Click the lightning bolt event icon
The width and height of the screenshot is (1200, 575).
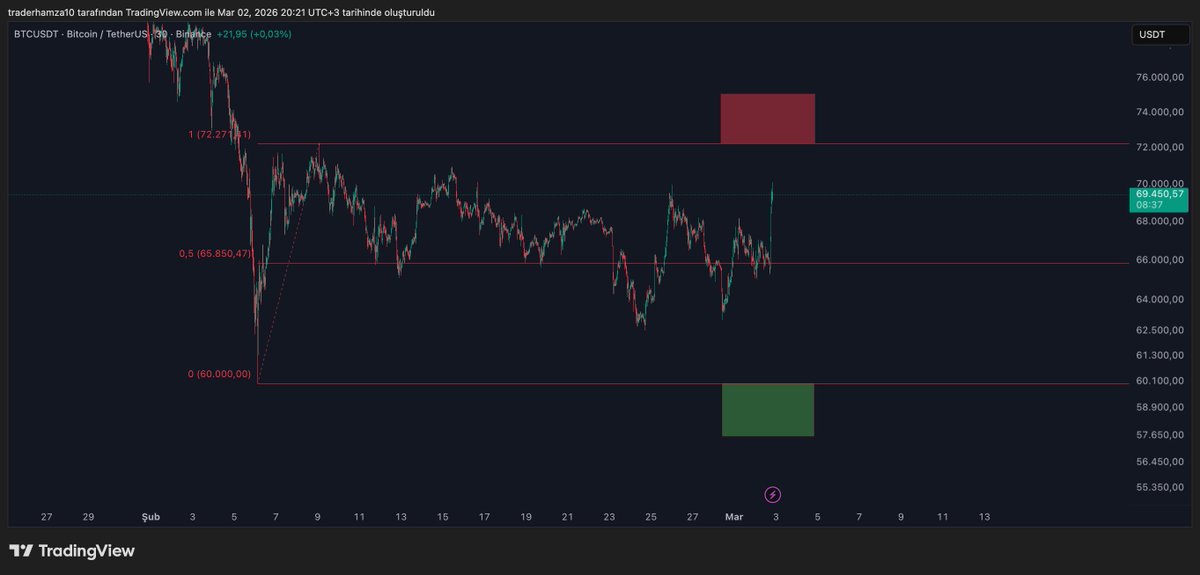pyautogui.click(x=772, y=495)
